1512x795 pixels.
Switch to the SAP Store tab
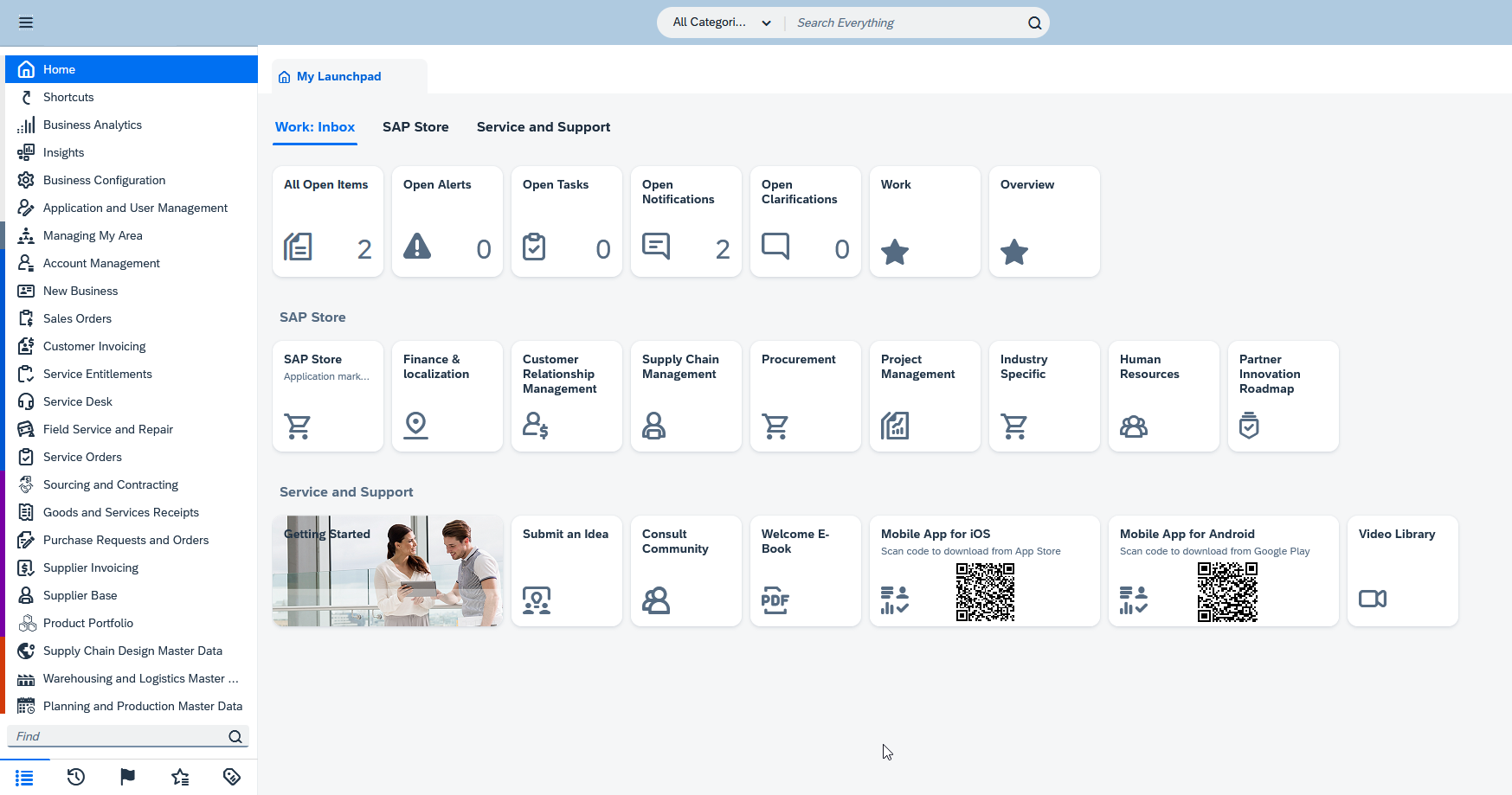[x=415, y=127]
